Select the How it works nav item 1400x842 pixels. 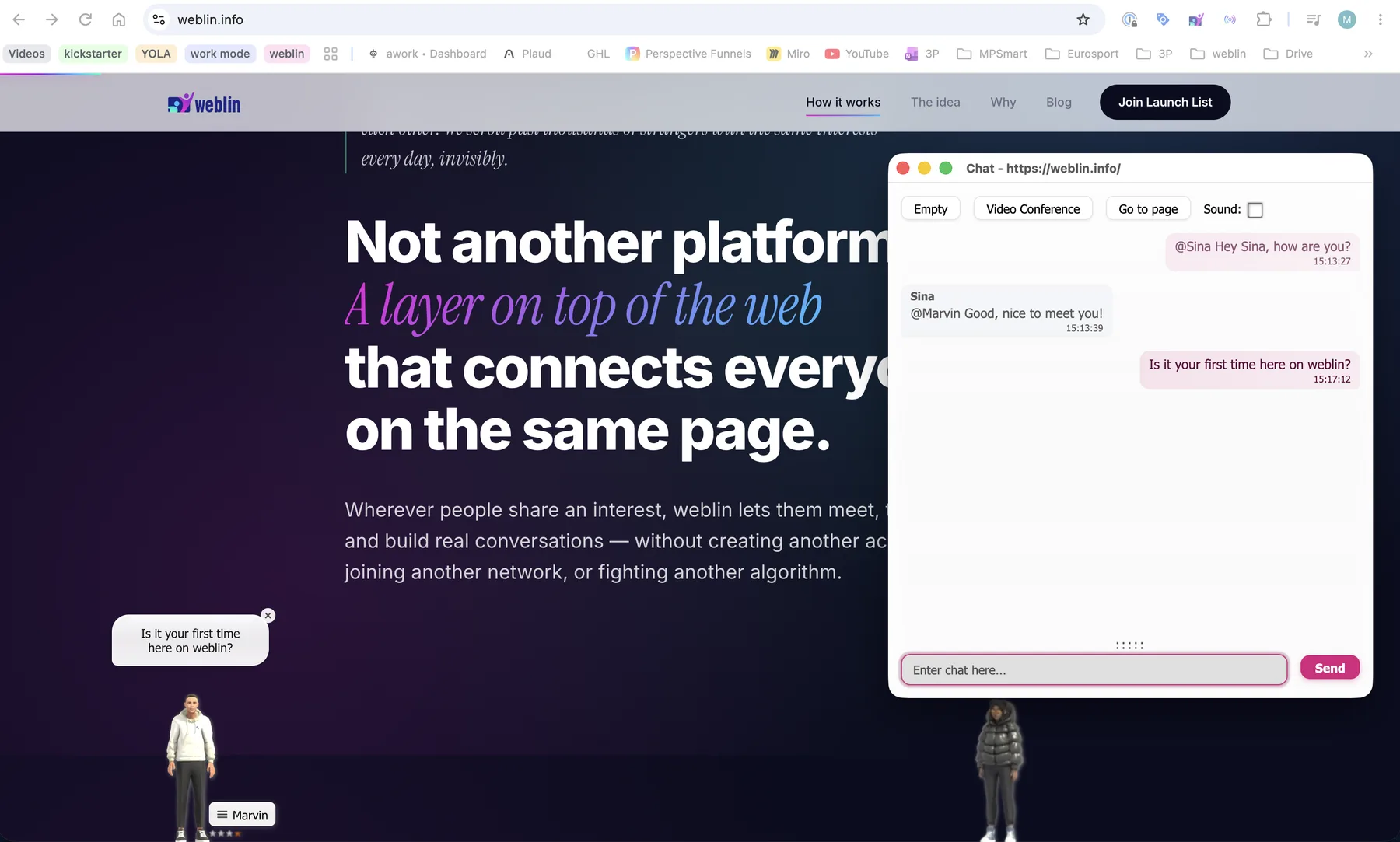(x=843, y=102)
